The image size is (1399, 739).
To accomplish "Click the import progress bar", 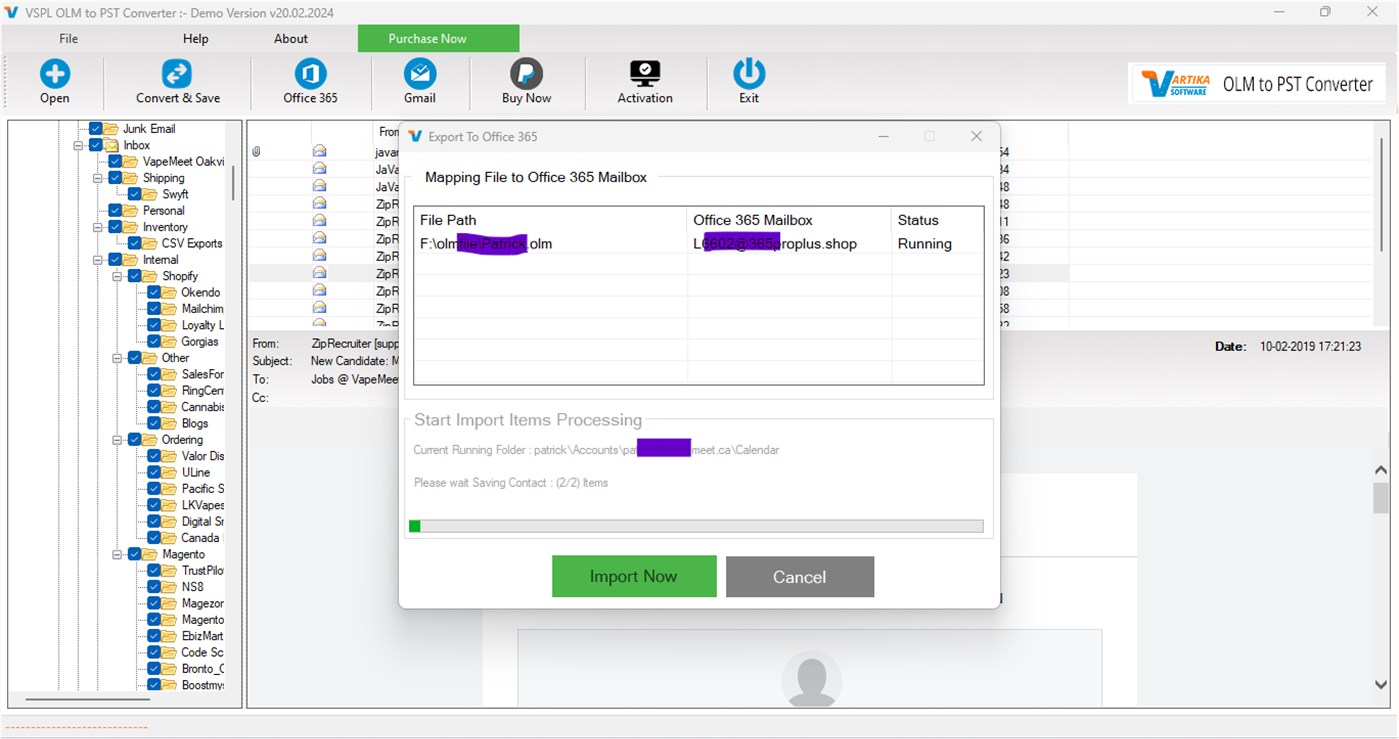I will pyautogui.click(x=697, y=525).
